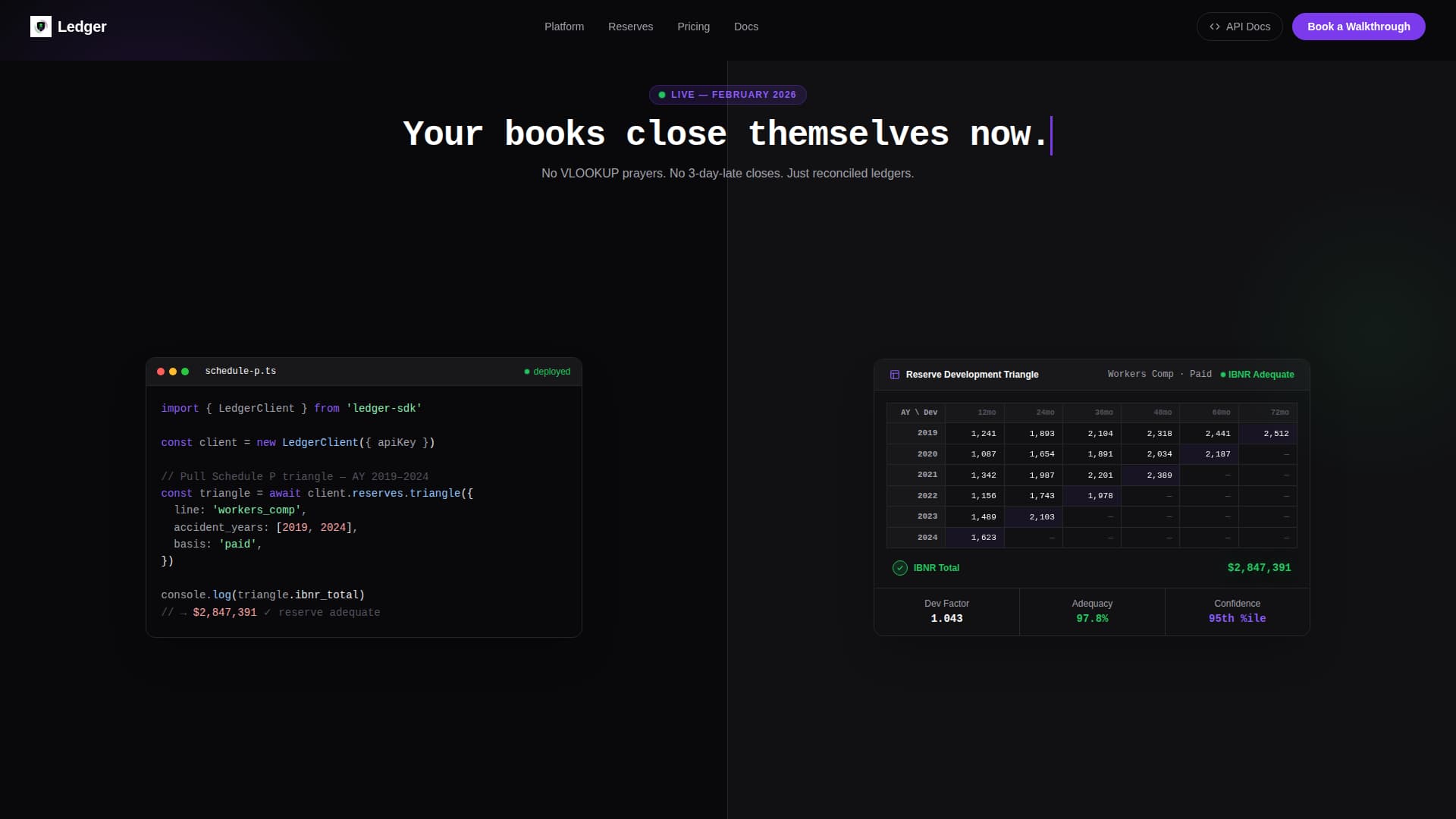Open the API Docs button
This screenshot has width=1456, height=819.
(1239, 27)
